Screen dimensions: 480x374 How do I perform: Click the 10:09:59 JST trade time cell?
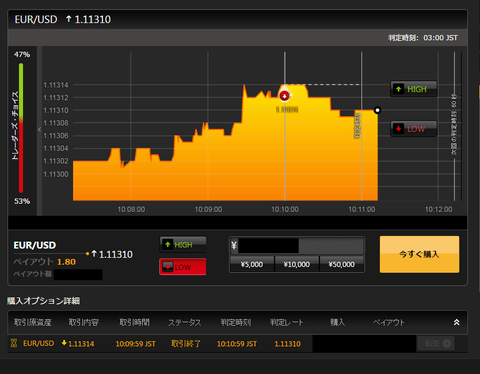(135, 344)
